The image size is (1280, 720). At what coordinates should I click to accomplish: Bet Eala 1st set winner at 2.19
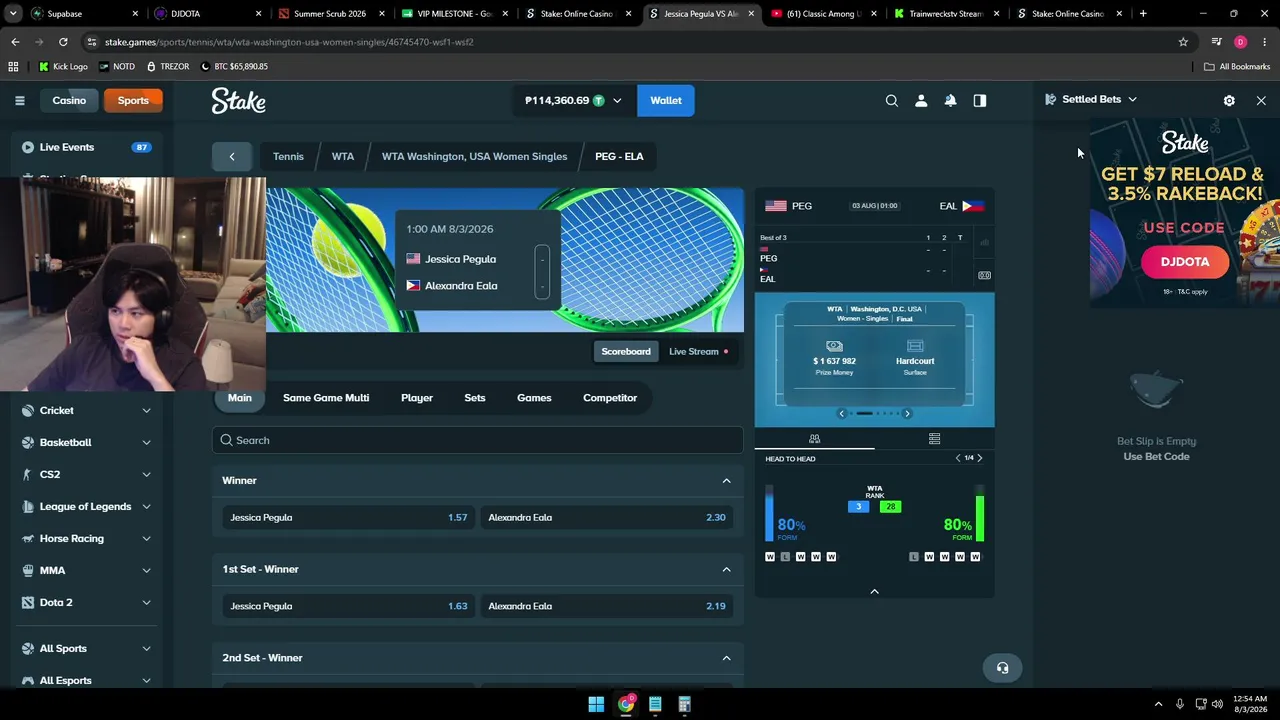(607, 606)
